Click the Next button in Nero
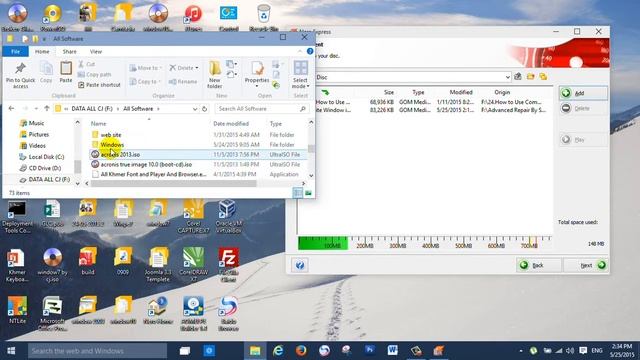 587,265
